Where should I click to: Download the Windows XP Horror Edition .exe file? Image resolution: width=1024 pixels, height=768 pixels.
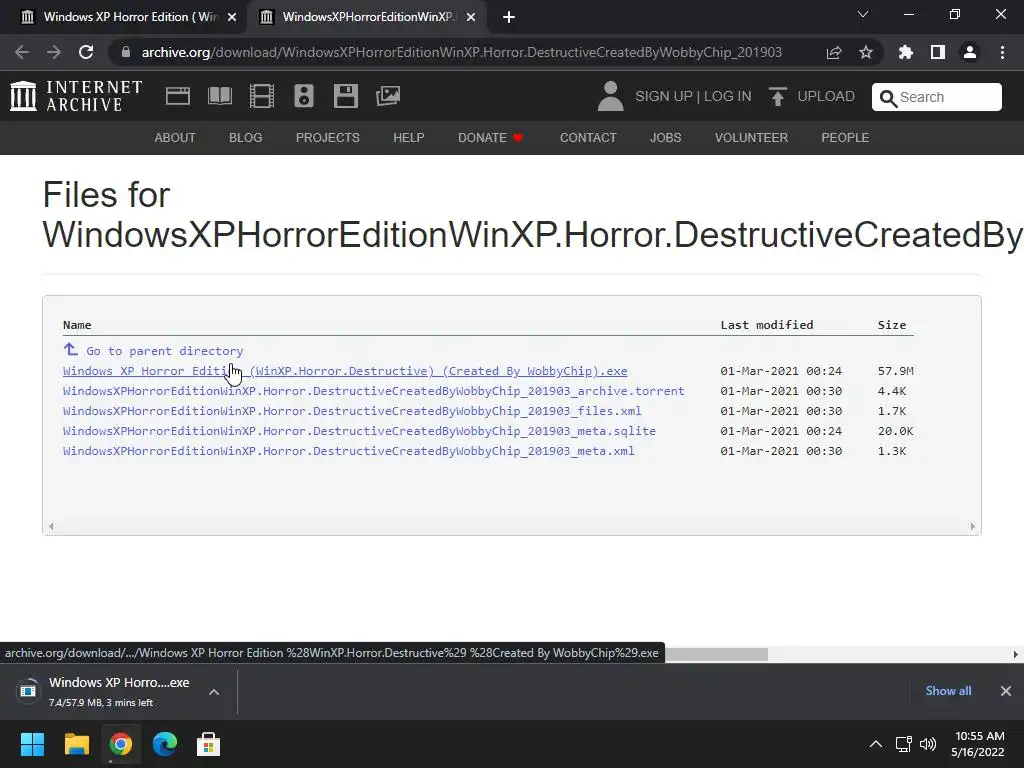pos(345,371)
